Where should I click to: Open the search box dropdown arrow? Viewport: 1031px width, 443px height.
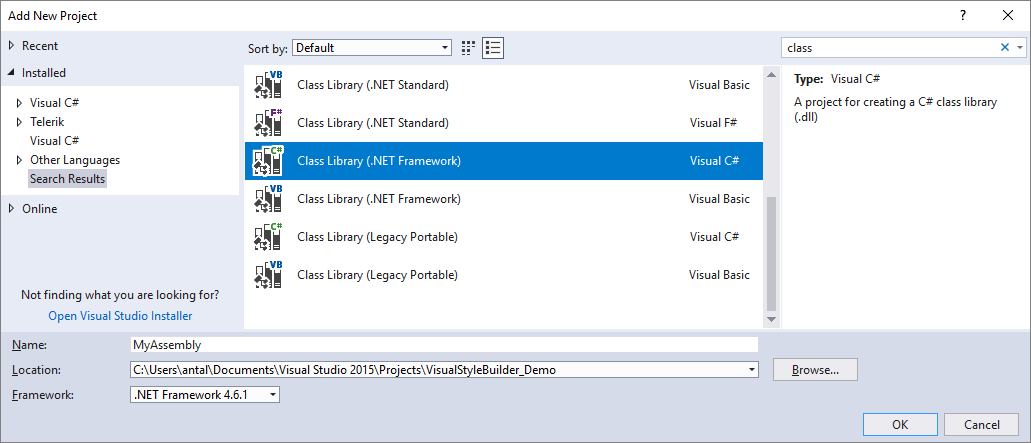click(1020, 47)
